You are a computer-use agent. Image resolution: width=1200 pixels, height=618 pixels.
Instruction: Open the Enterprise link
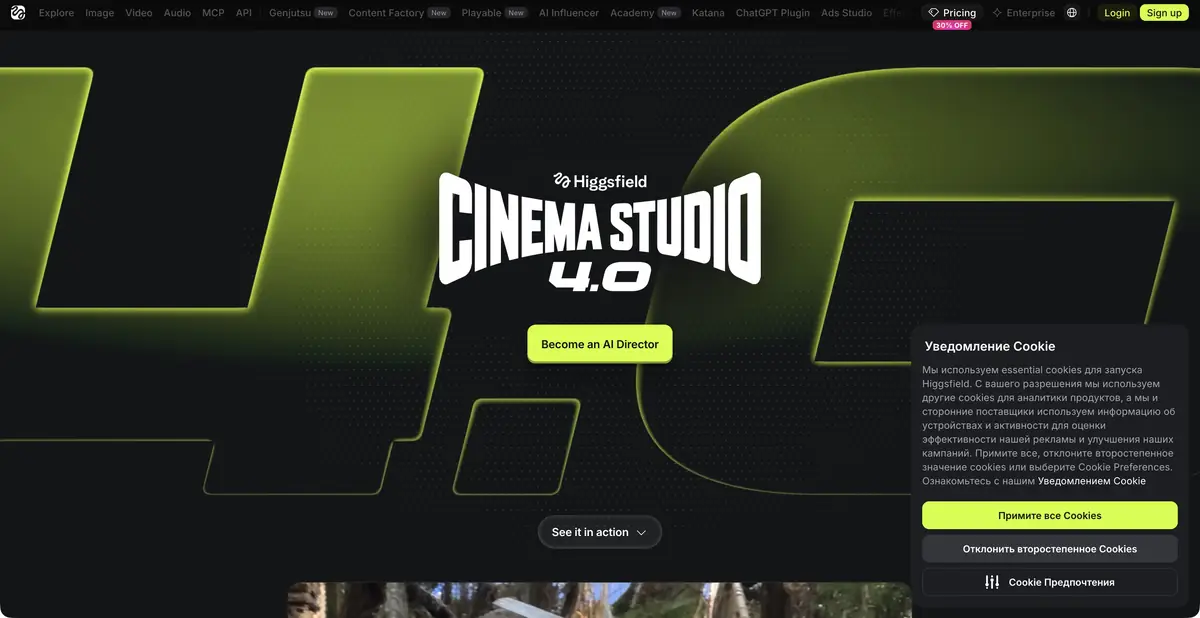(x=1023, y=13)
